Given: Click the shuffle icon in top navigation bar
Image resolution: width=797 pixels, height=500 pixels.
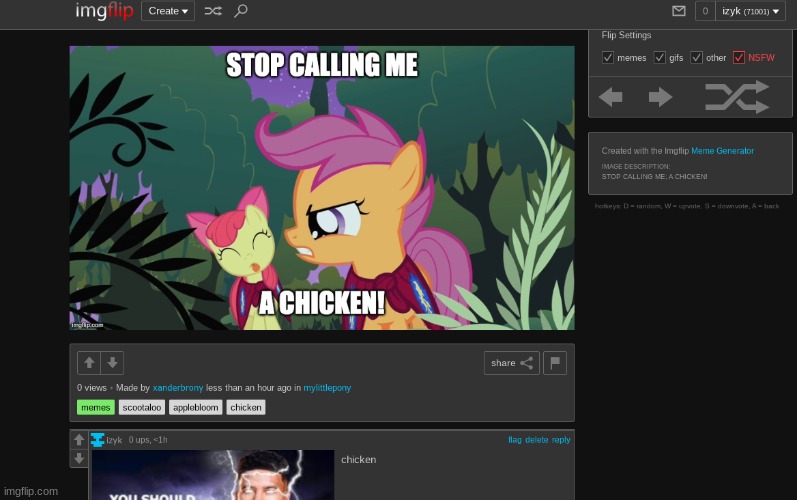Looking at the screenshot, I should click(213, 11).
